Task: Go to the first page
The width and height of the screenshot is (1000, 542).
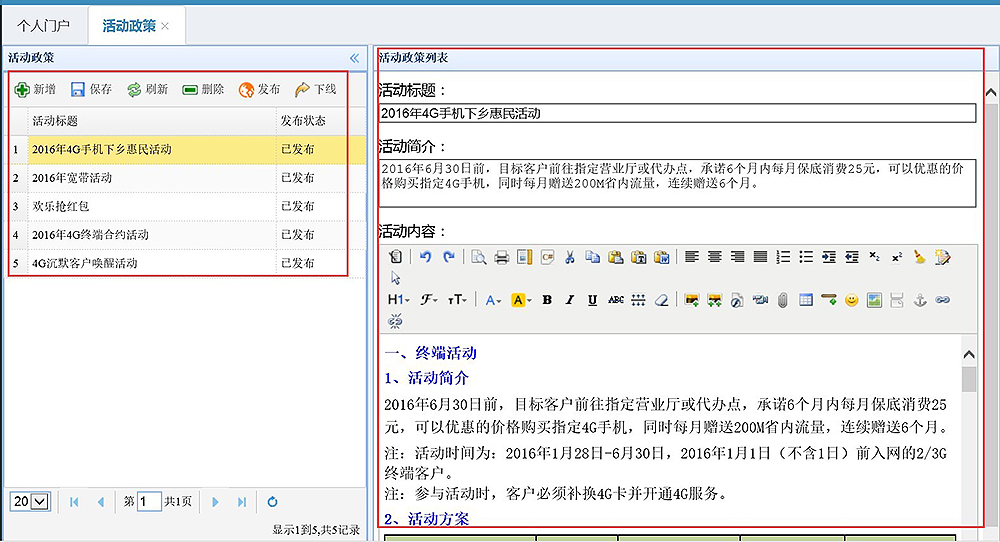Action: [74, 502]
